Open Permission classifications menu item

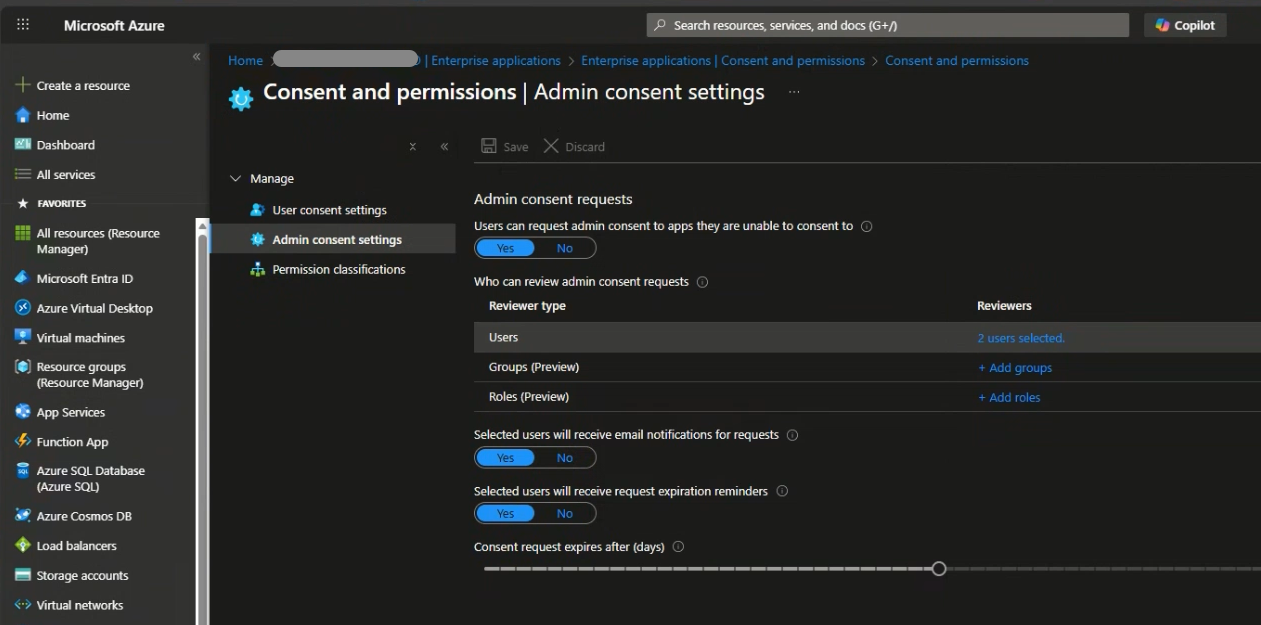click(337, 269)
